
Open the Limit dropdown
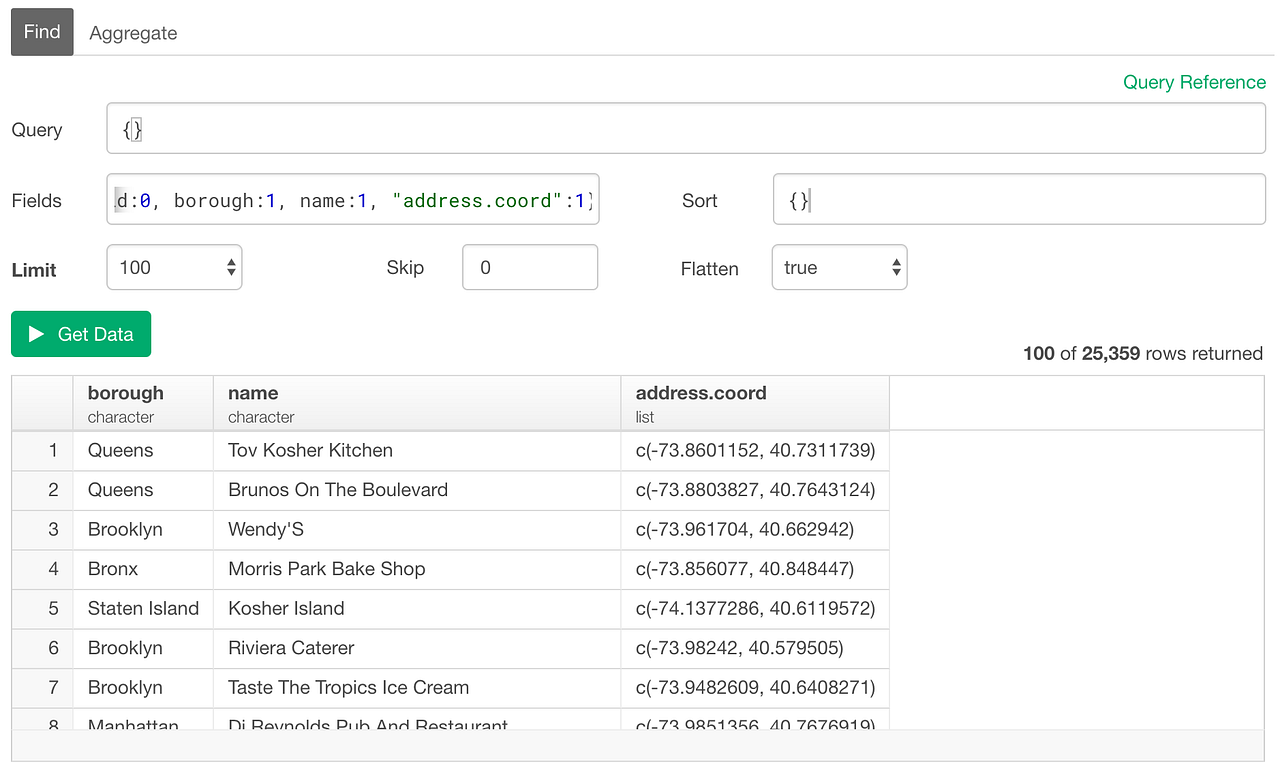pos(173,267)
